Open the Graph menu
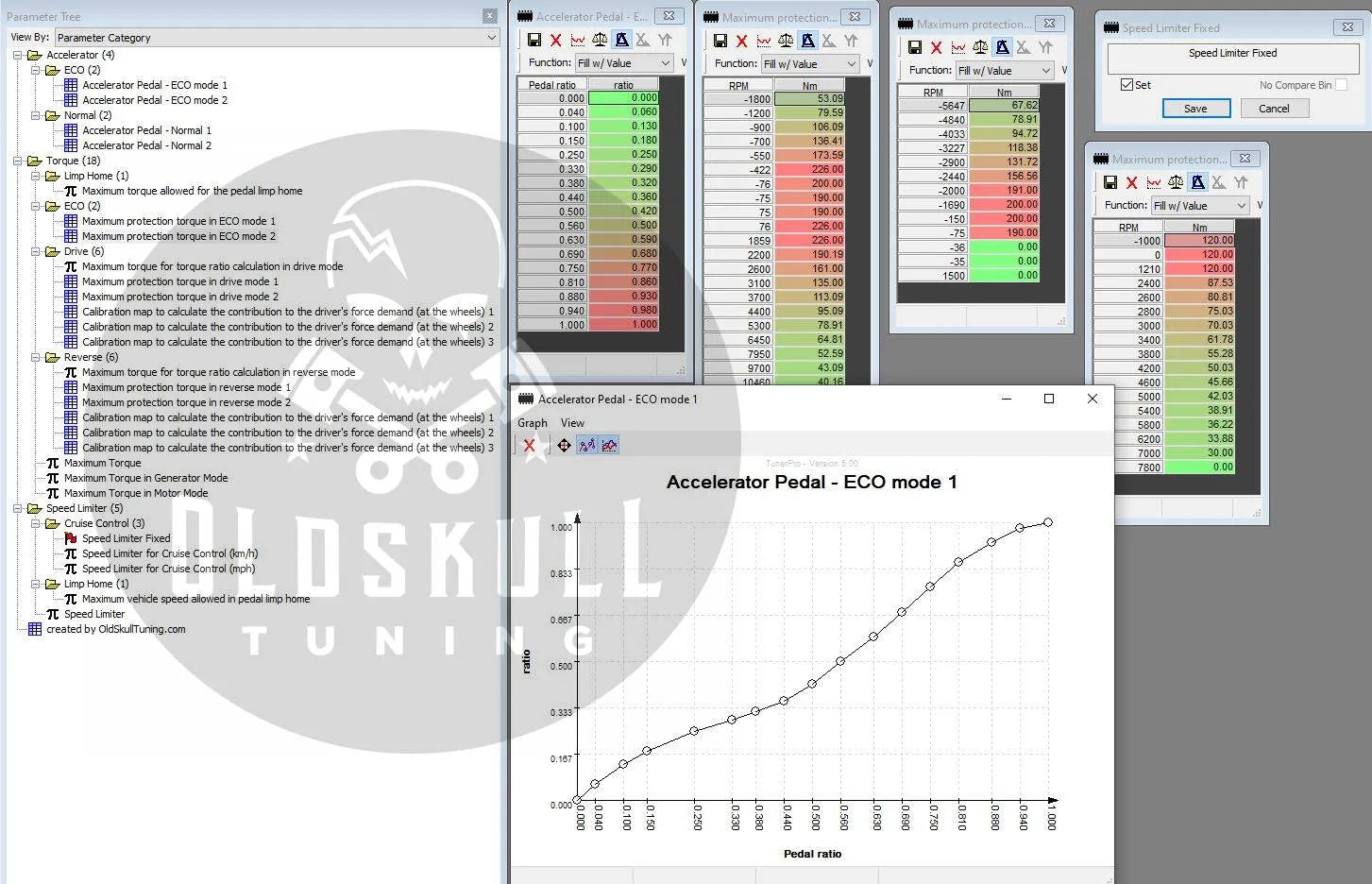The image size is (1372, 884). (x=532, y=423)
